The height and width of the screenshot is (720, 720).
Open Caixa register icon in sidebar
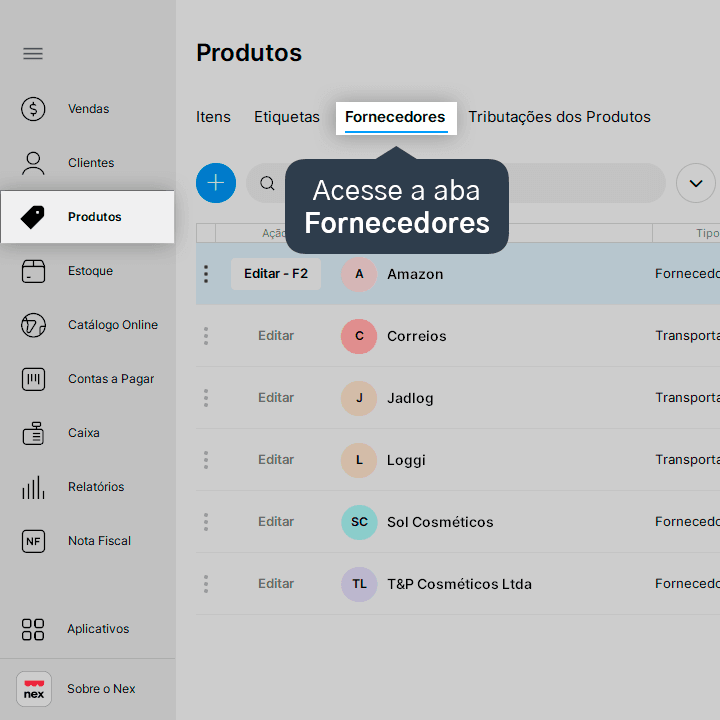click(x=33, y=433)
